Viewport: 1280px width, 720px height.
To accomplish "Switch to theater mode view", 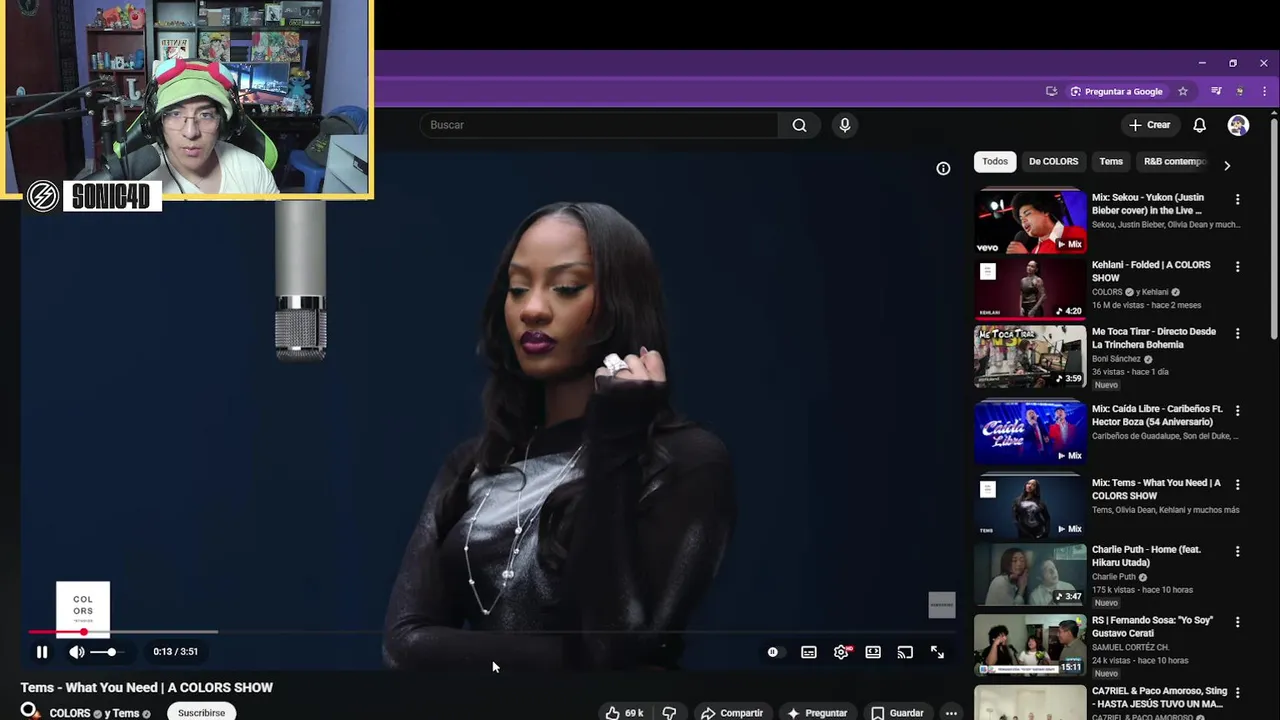I will tap(873, 652).
